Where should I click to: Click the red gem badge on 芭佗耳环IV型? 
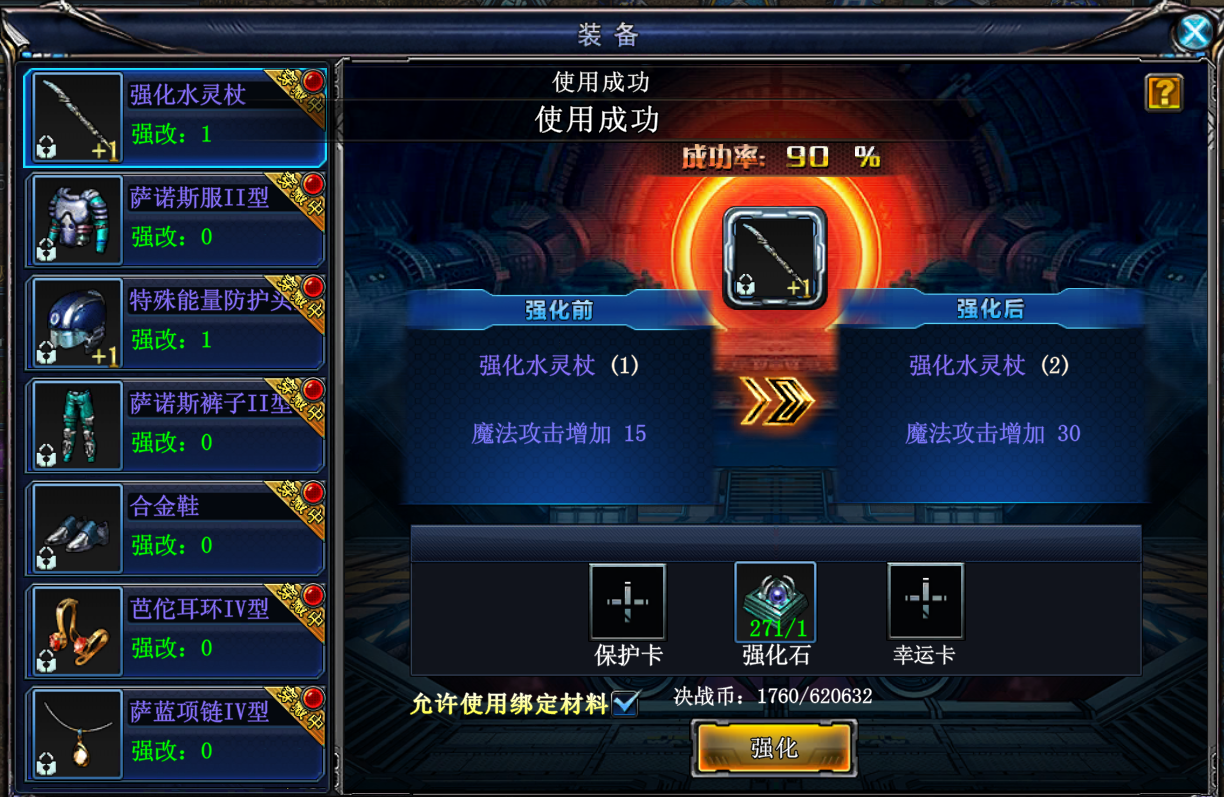(314, 595)
